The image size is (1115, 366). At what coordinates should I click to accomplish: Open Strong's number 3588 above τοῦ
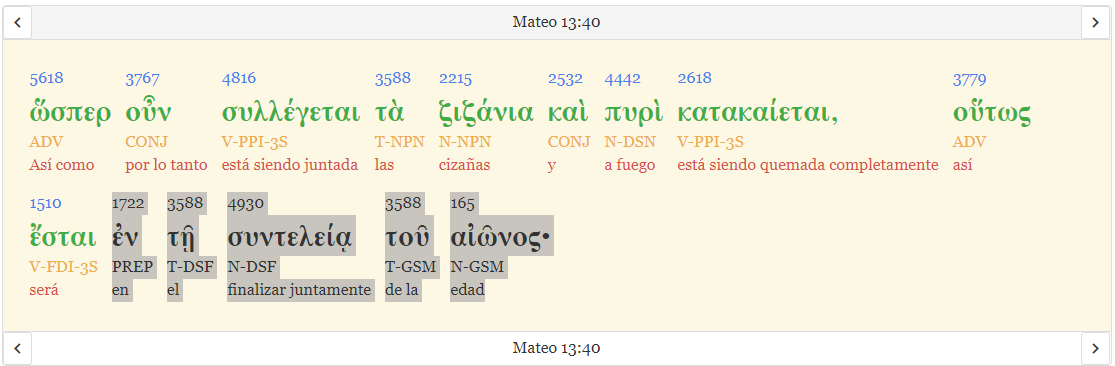[x=403, y=204]
